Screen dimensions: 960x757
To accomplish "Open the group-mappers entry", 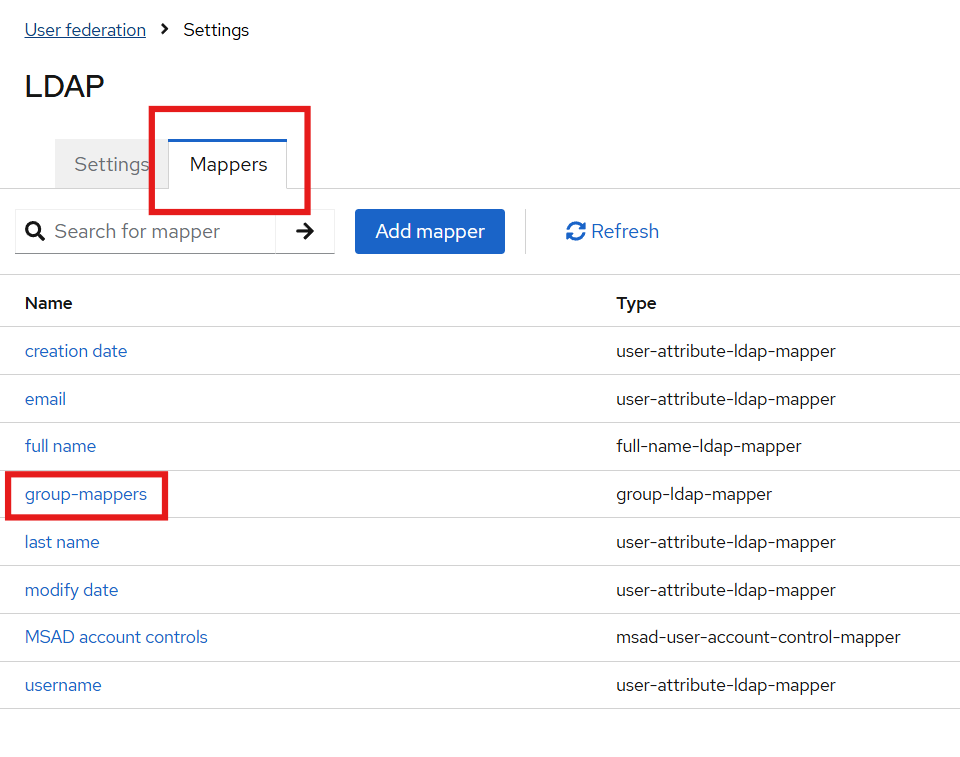I will tap(86, 494).
